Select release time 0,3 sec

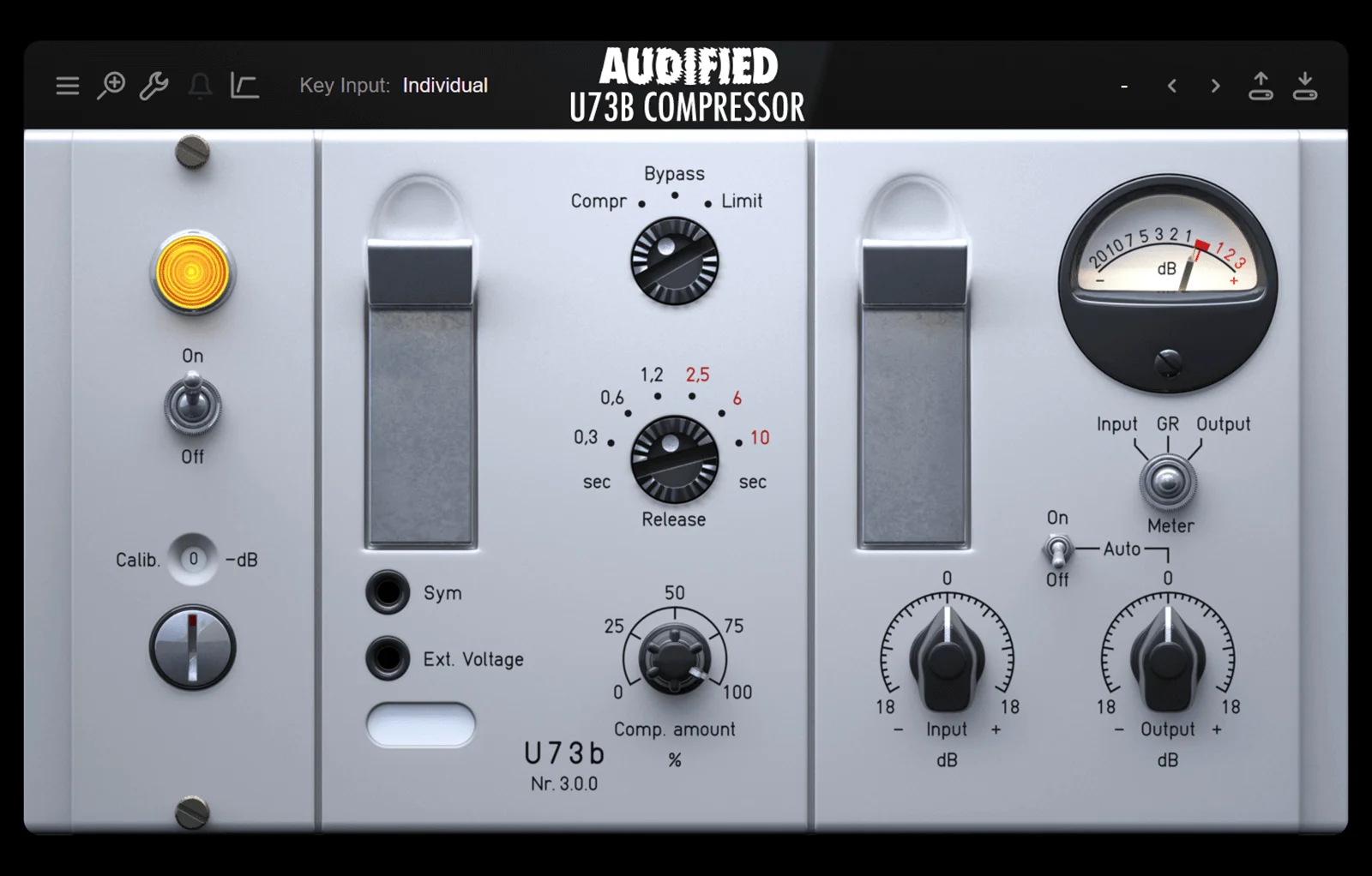586,437
